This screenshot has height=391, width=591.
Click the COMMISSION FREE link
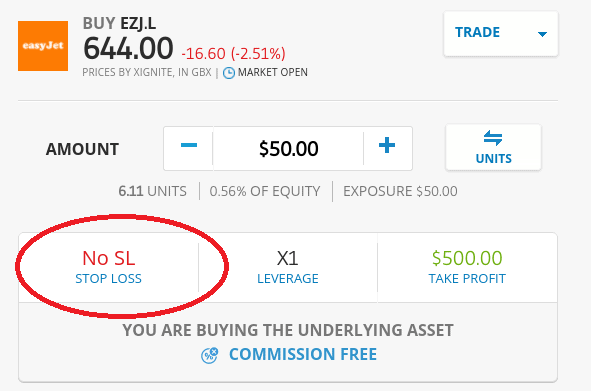303,354
